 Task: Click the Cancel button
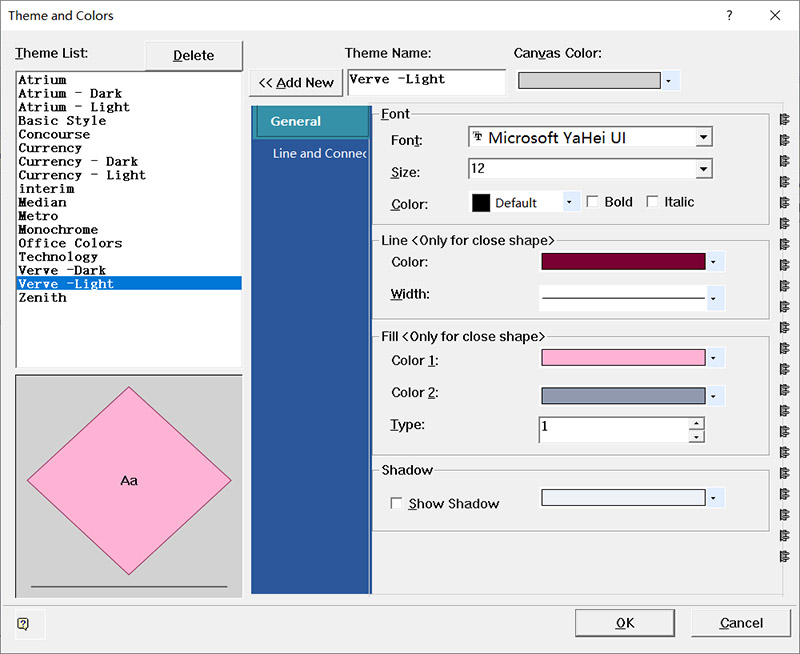(x=741, y=623)
